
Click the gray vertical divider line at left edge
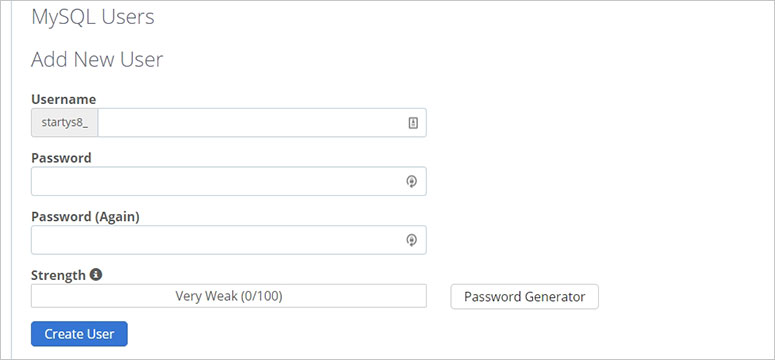(x=11, y=180)
